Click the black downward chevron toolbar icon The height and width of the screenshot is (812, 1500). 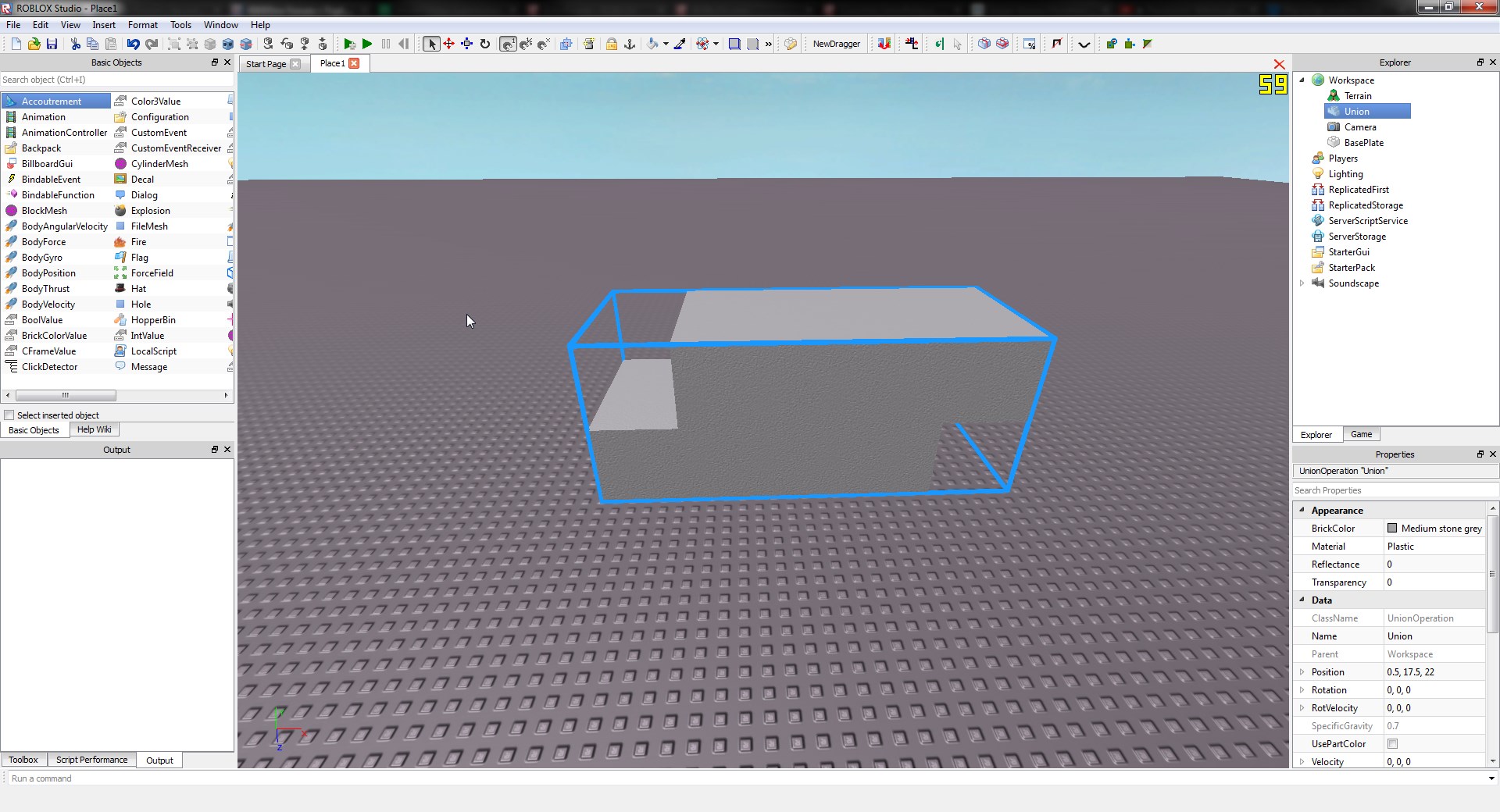1084,45
